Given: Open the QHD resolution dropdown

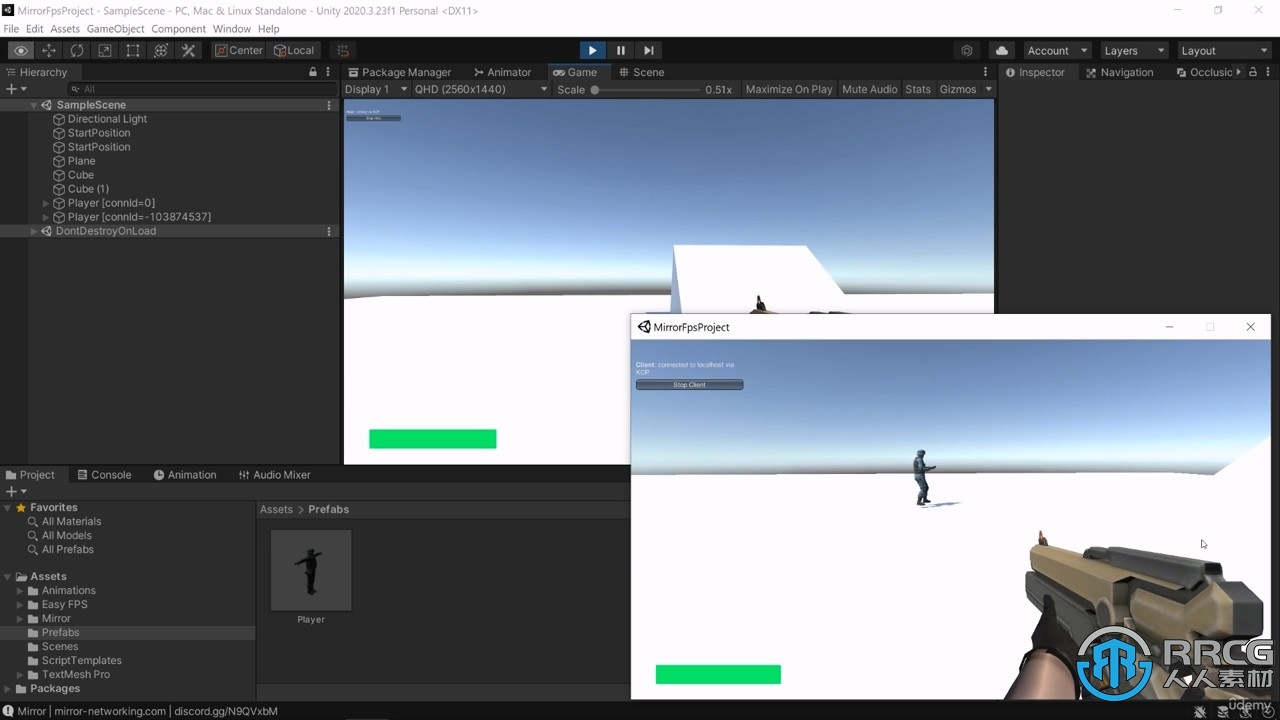Looking at the screenshot, I should [x=481, y=89].
